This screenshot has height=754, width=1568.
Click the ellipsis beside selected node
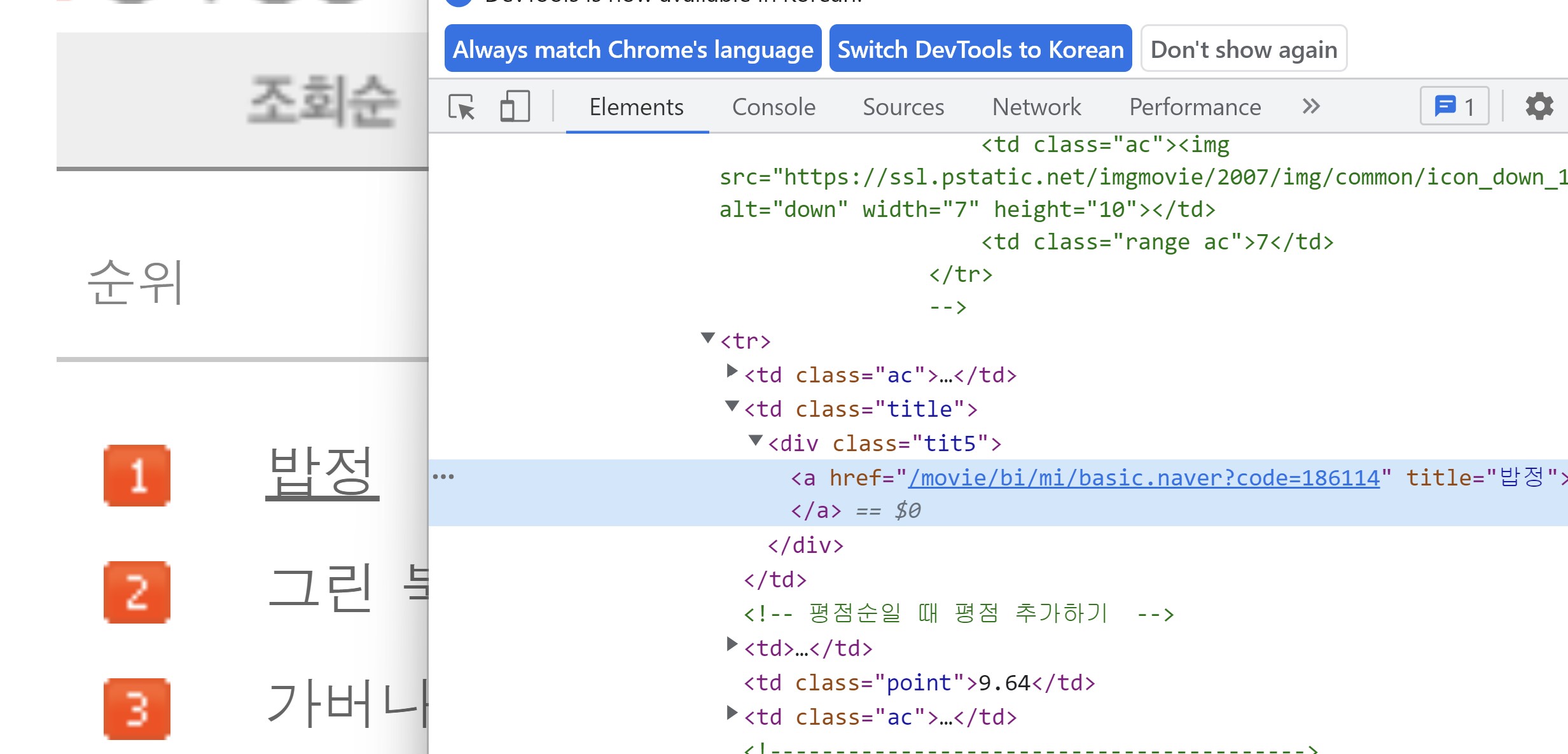pyautogui.click(x=443, y=477)
